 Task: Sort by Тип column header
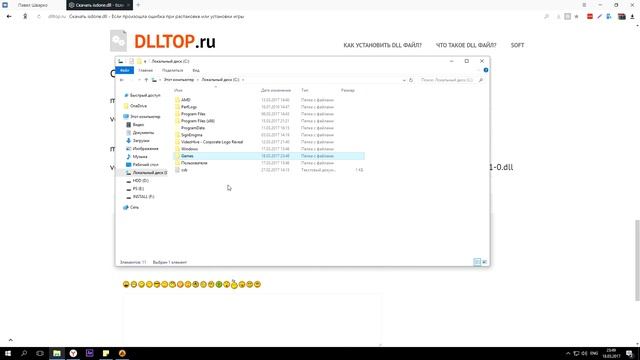click(305, 90)
